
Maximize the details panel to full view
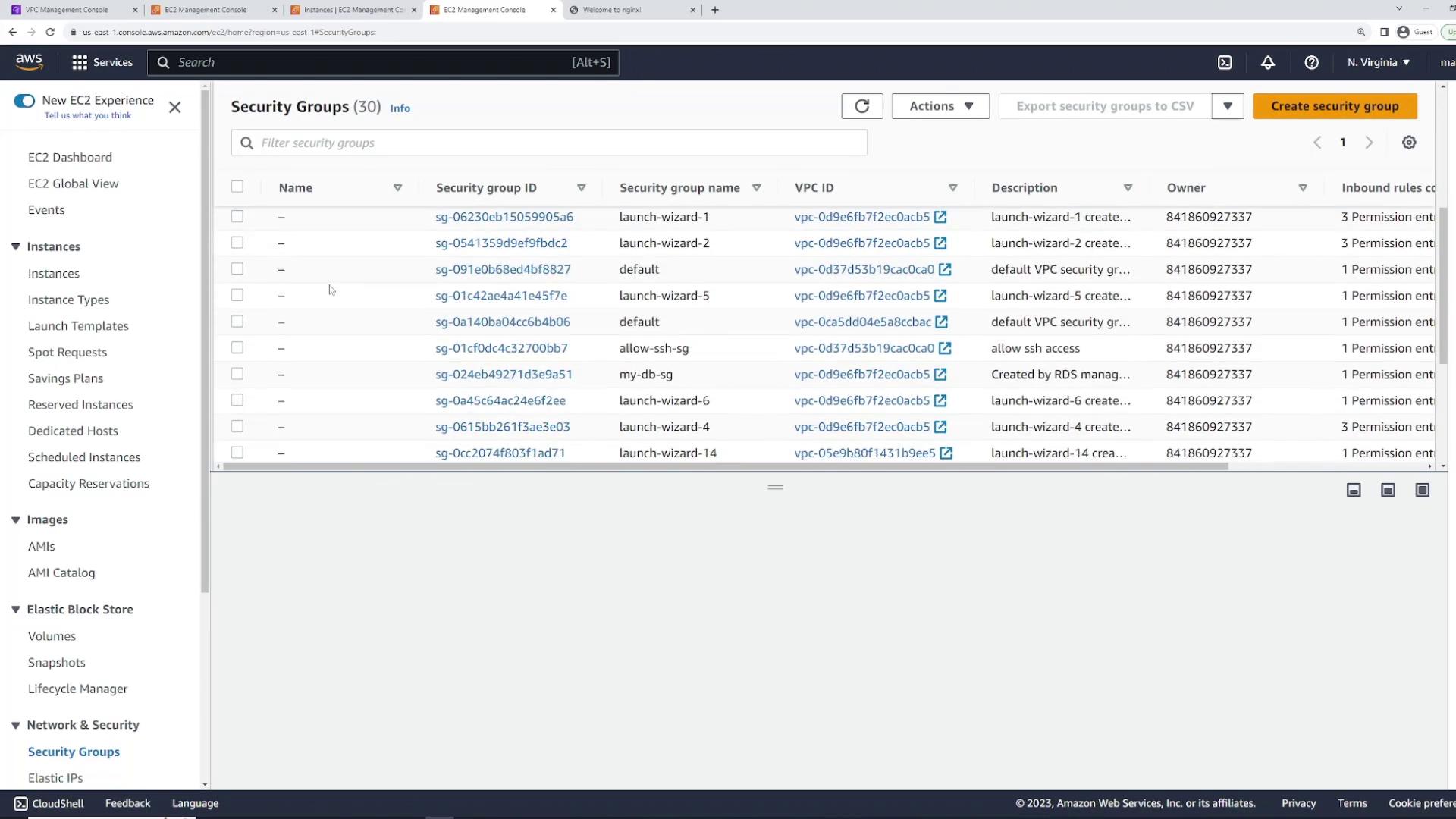click(1422, 491)
